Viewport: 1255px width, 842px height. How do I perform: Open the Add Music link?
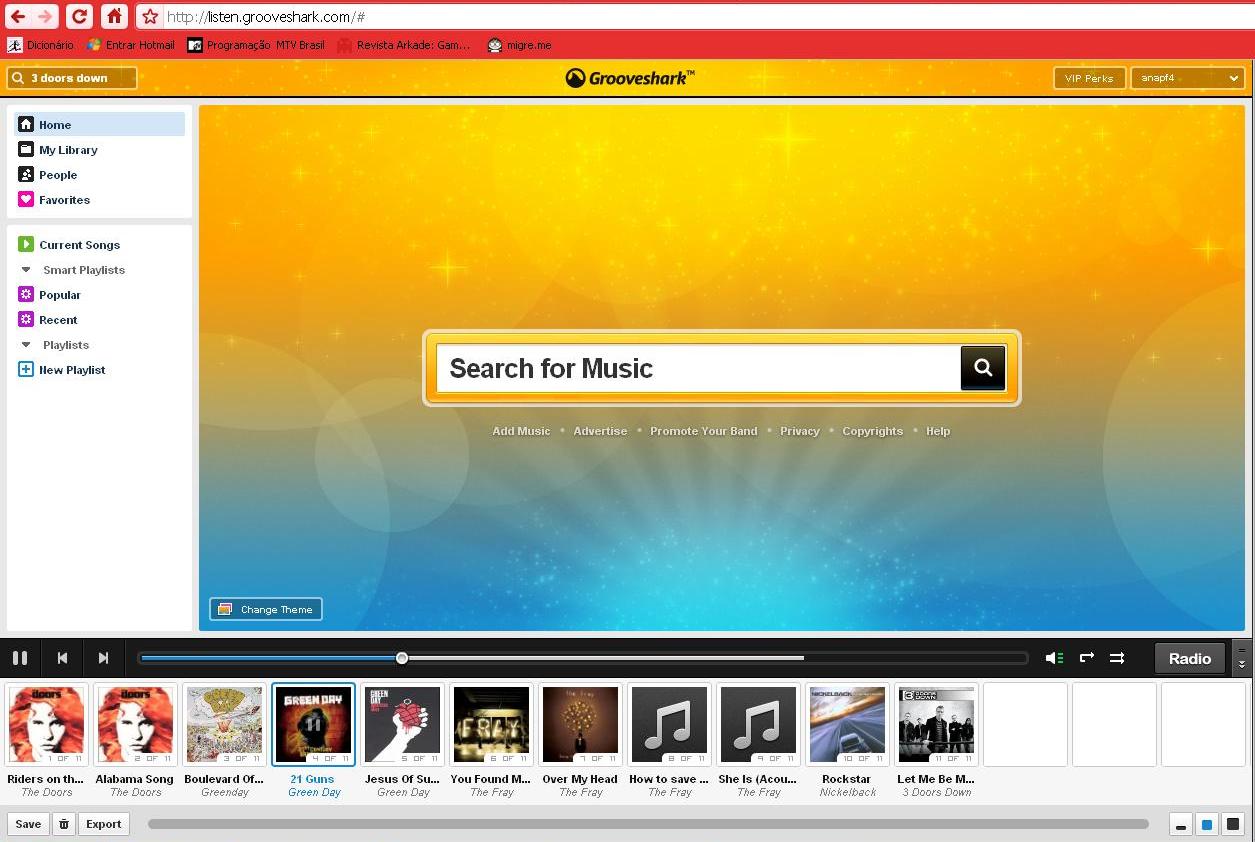[521, 431]
